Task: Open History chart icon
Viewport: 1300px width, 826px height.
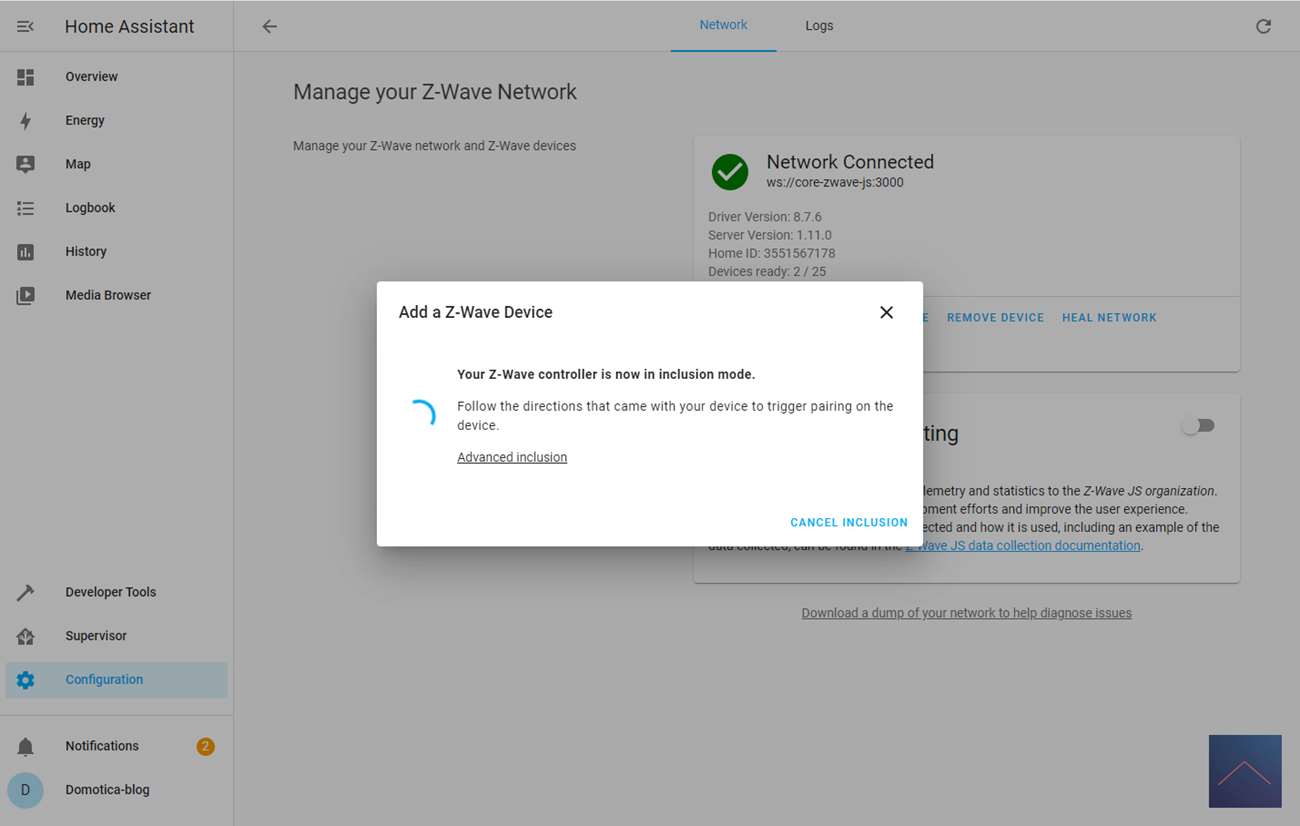Action: (x=26, y=252)
